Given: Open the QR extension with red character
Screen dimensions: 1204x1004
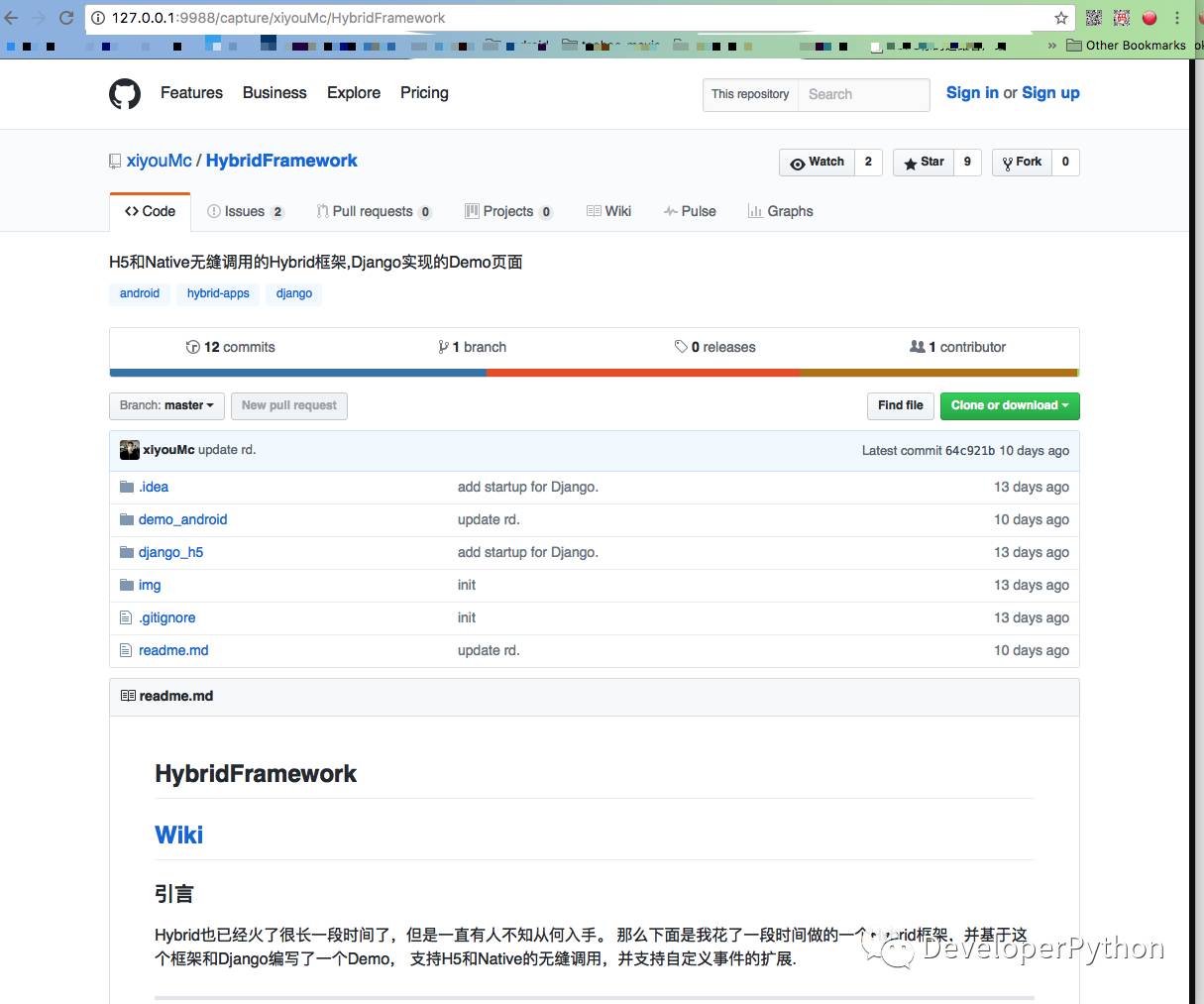Looking at the screenshot, I should click(x=1122, y=18).
